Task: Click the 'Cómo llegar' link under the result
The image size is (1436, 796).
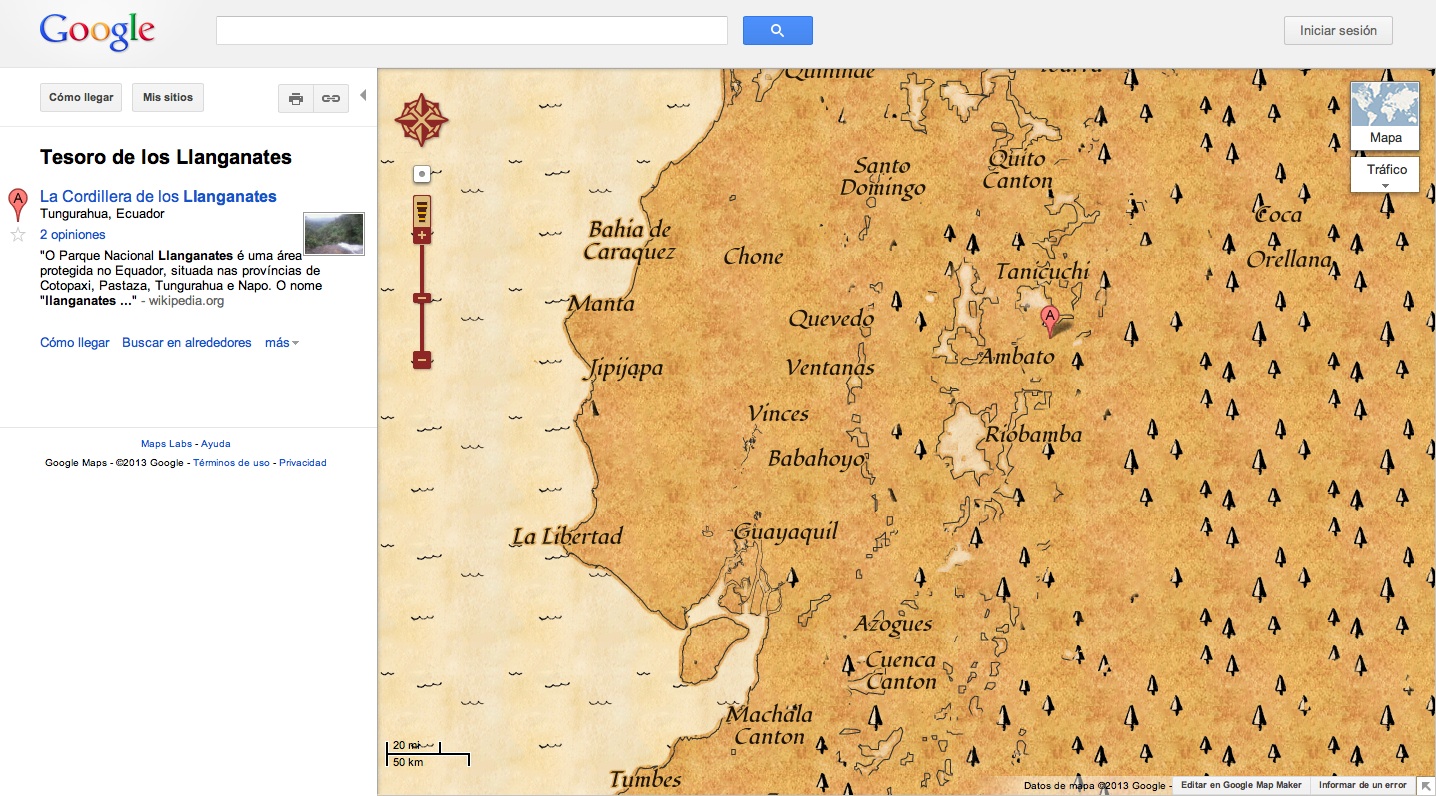Action: point(75,343)
